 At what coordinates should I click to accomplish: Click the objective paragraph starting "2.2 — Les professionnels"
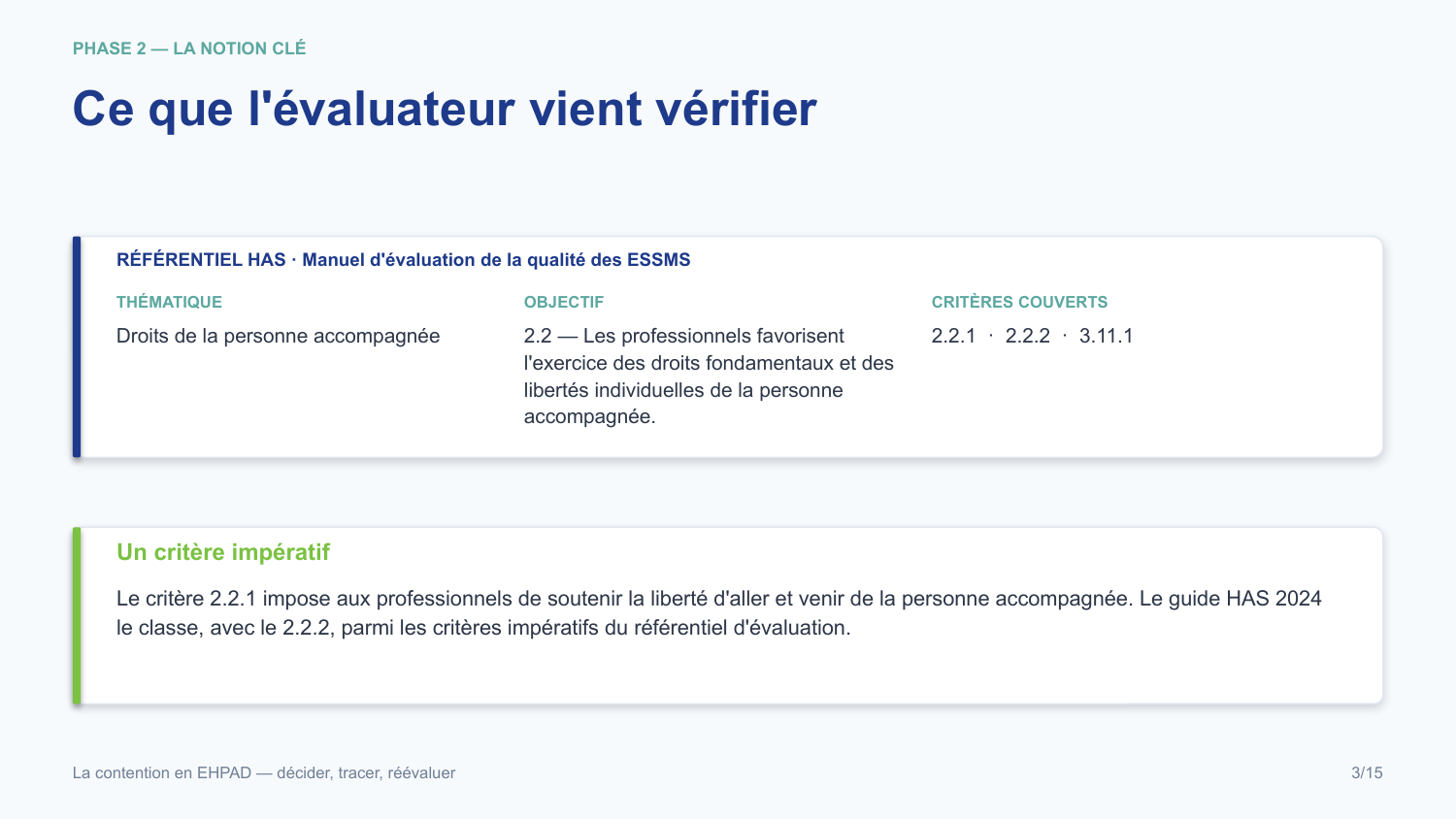coord(709,377)
